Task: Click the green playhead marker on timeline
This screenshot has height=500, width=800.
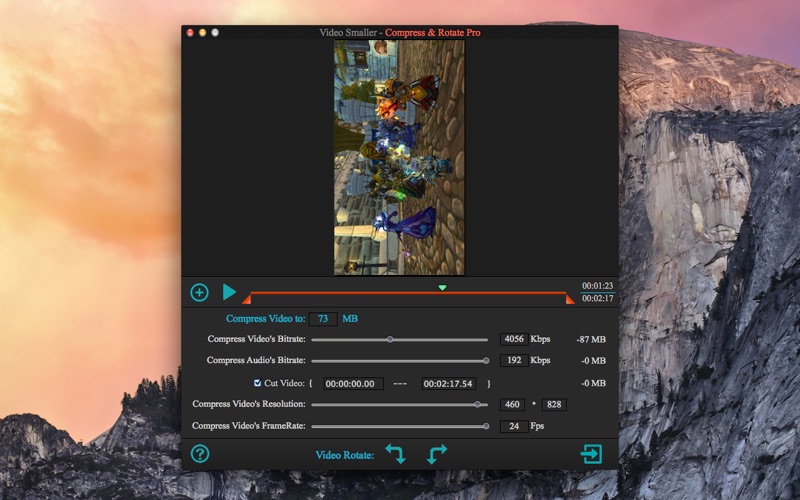Action: point(442,288)
